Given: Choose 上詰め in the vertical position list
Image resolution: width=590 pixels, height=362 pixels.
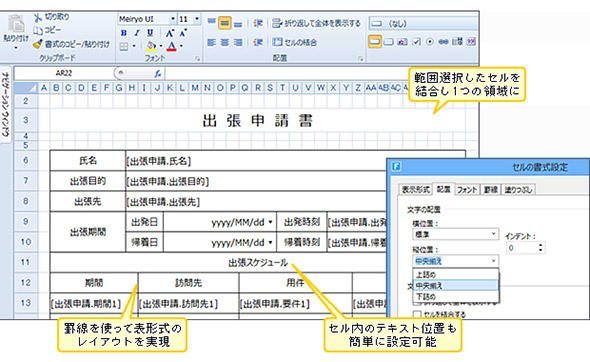Looking at the screenshot, I should pos(456,274).
